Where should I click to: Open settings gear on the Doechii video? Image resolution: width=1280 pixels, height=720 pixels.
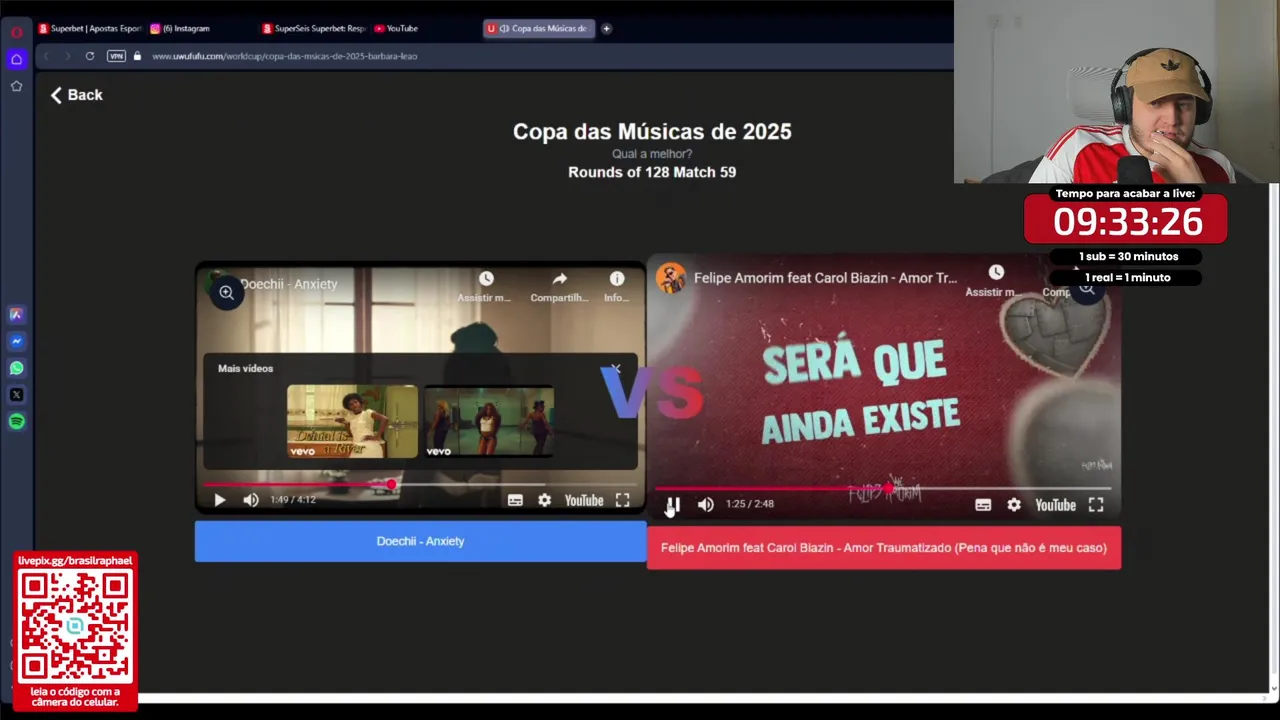(544, 500)
